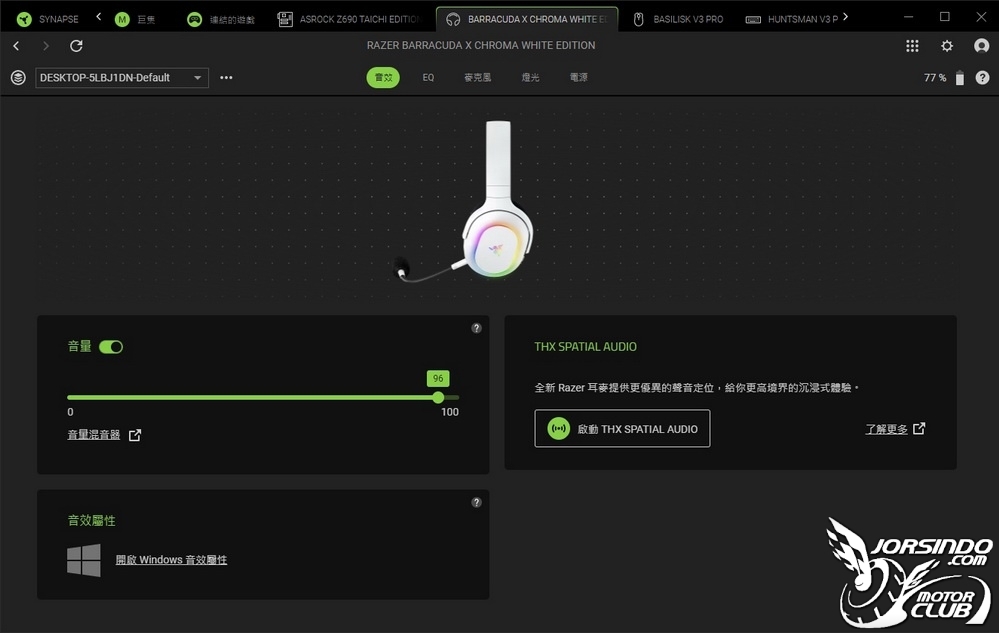Open the help question mark in the toolbar
The width and height of the screenshot is (999, 633).
(982, 78)
